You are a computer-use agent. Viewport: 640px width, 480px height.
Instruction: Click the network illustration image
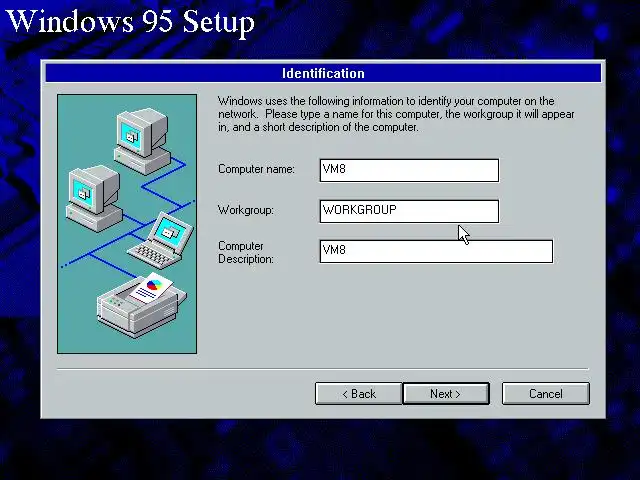tap(127, 224)
